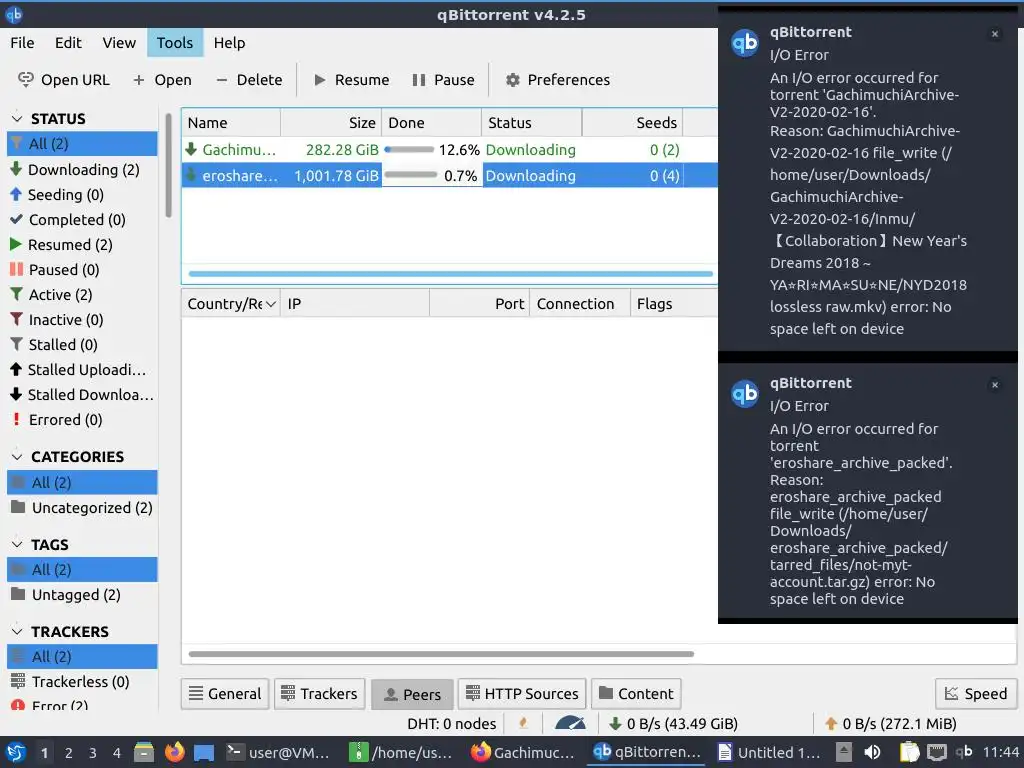The height and width of the screenshot is (768, 1024).
Task: Sort peers by IP column
Action: [x=355, y=304]
